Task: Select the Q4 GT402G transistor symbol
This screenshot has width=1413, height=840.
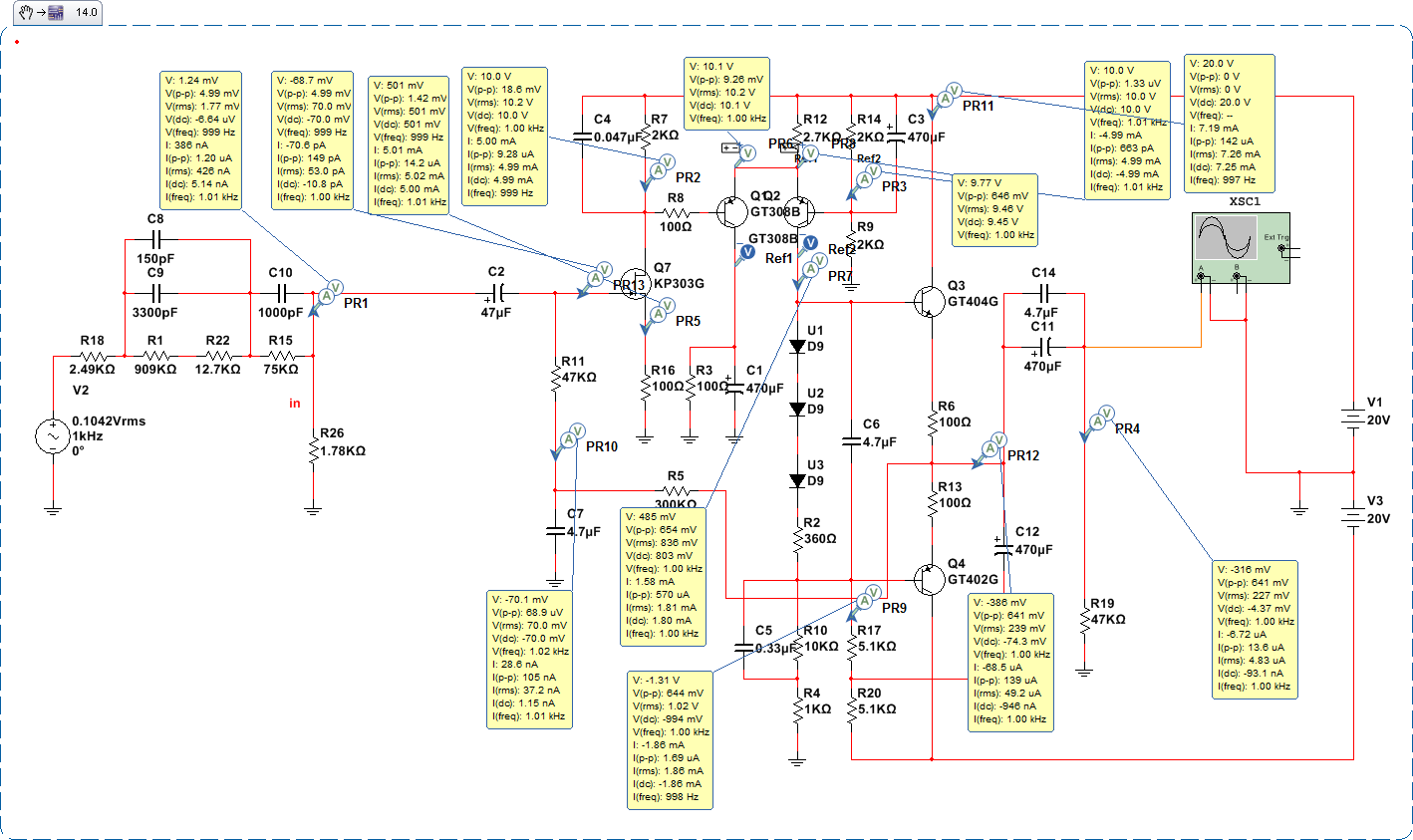Action: [x=929, y=579]
